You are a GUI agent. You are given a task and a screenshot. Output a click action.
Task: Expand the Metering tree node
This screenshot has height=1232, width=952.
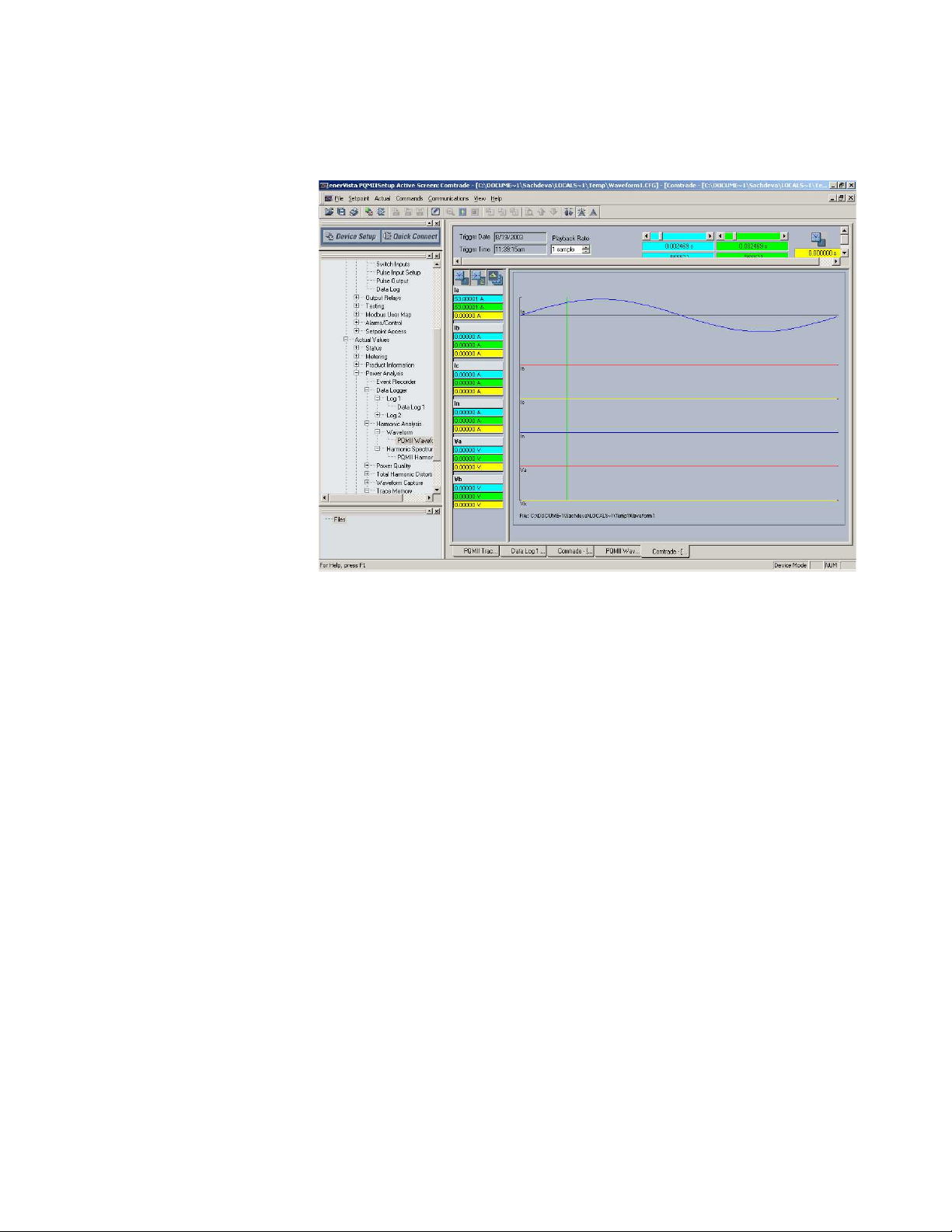(357, 357)
